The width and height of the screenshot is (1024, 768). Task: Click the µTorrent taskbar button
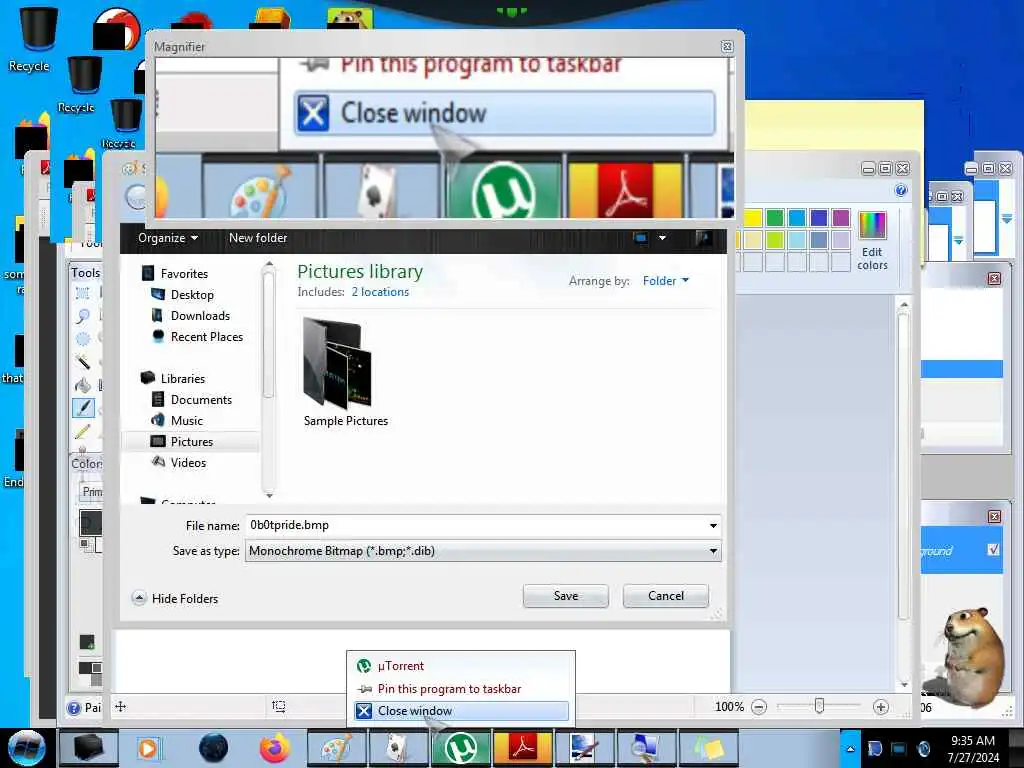[460, 748]
